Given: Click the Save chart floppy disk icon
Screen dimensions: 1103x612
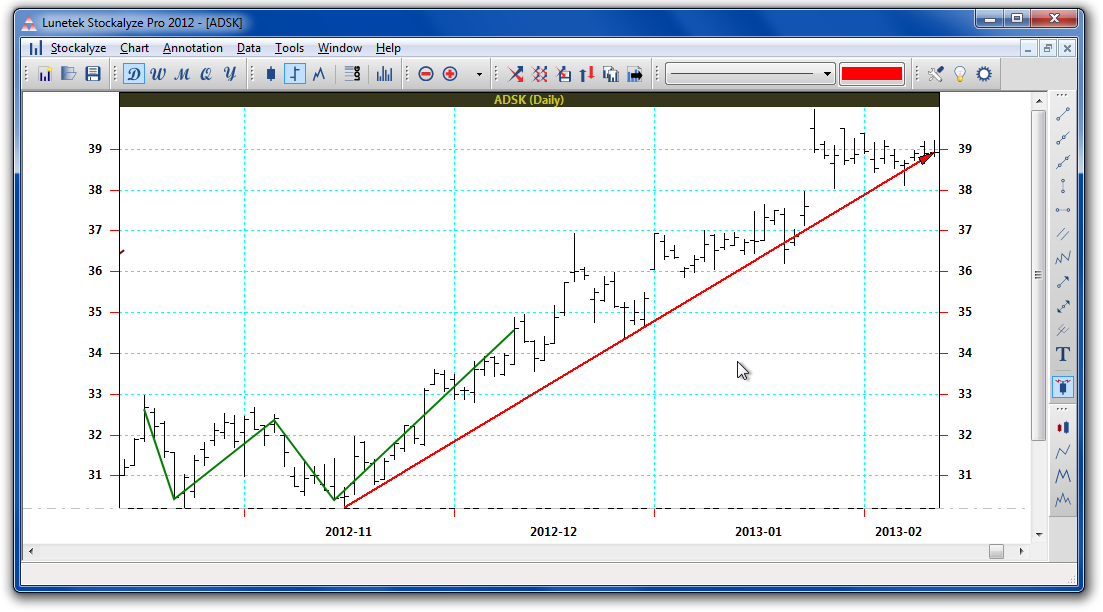Looking at the screenshot, I should 93,74.
